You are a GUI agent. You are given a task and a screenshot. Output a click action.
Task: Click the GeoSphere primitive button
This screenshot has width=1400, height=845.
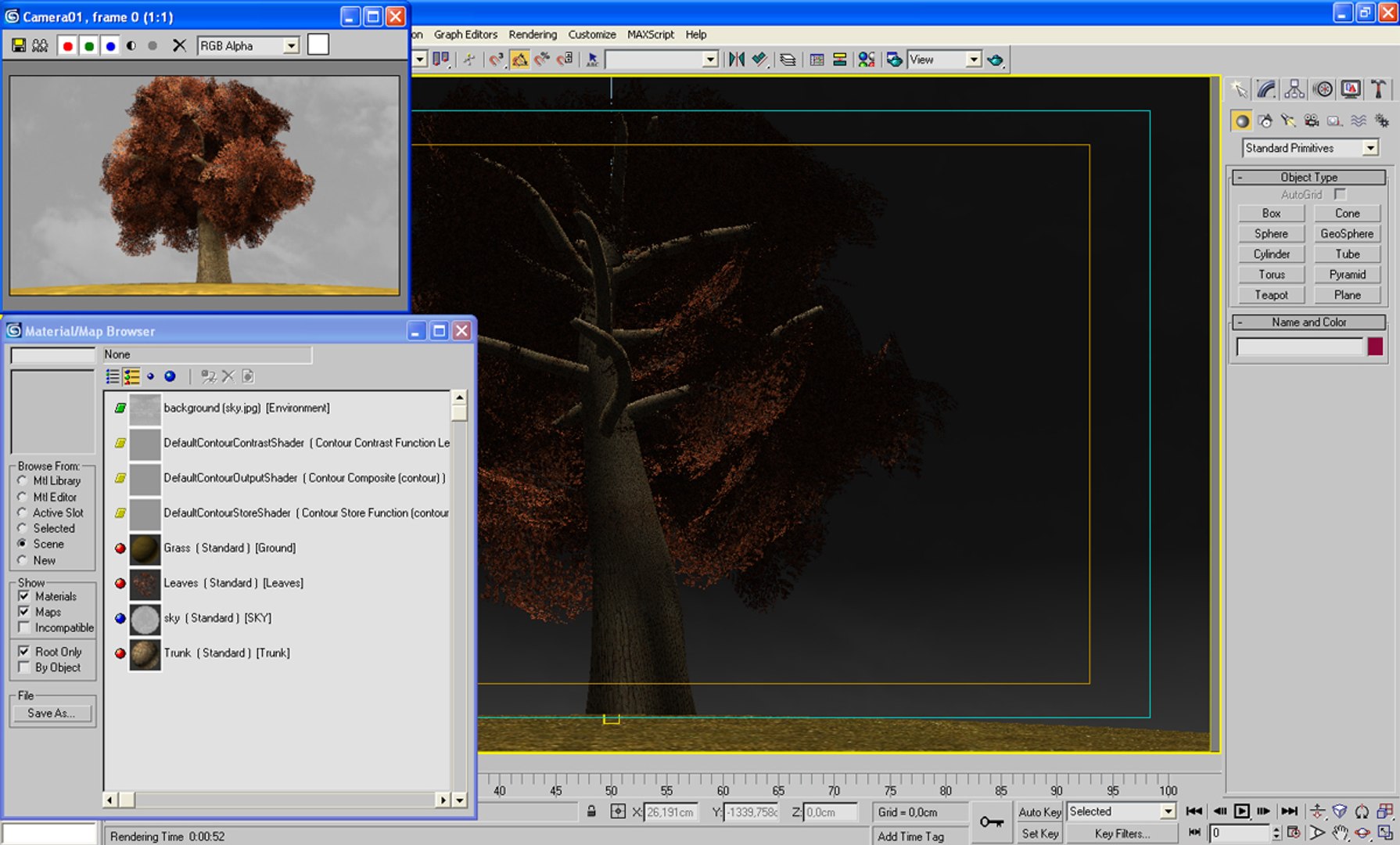1347,234
